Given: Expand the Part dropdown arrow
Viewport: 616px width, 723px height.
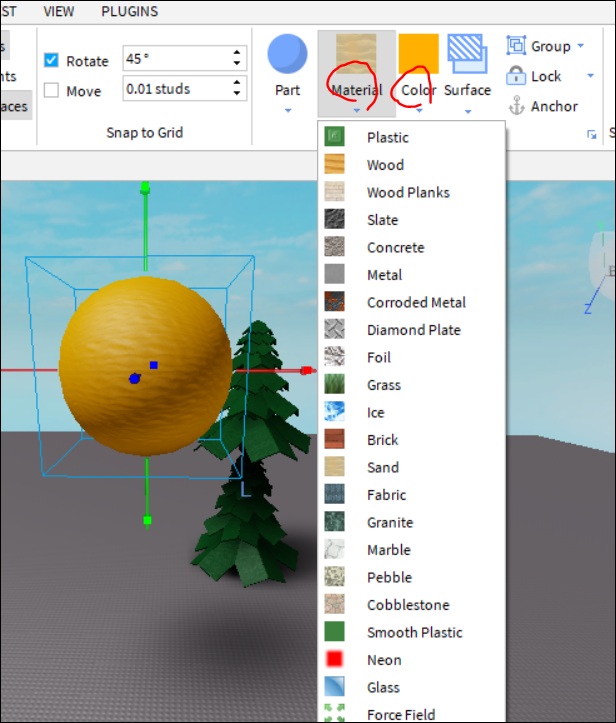Looking at the screenshot, I should [x=288, y=111].
